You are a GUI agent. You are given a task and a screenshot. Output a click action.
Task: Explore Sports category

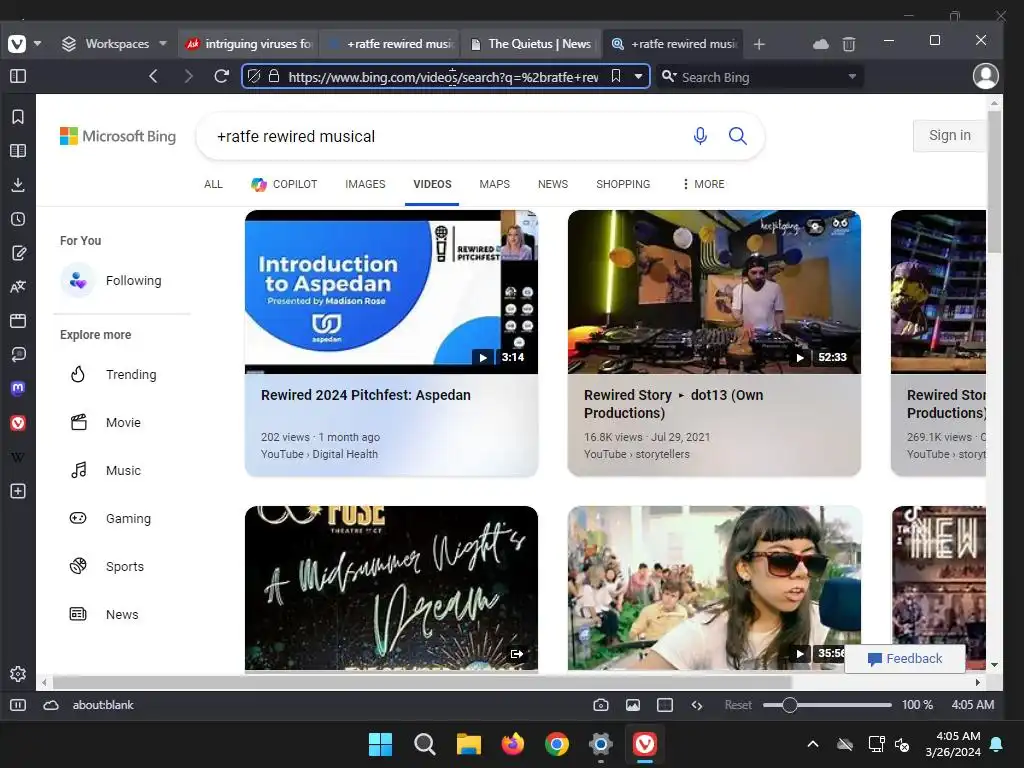click(x=106, y=566)
